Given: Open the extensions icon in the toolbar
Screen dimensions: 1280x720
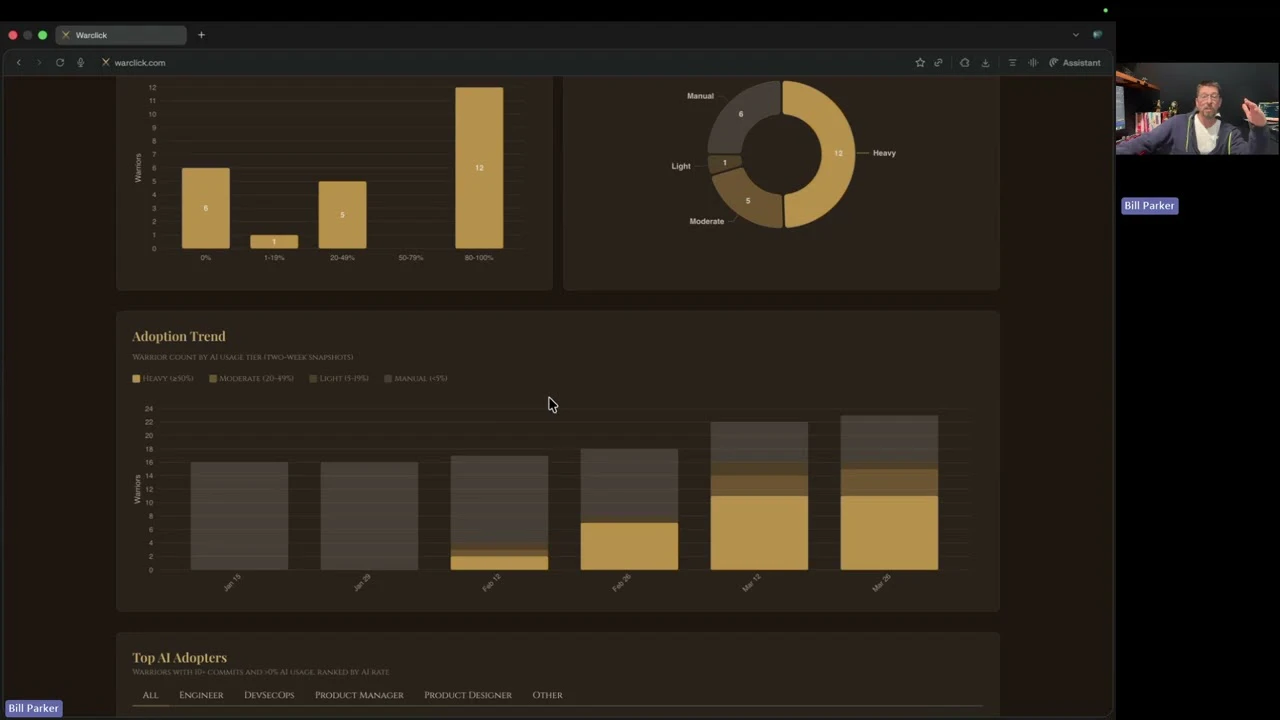Looking at the screenshot, I should [x=964, y=62].
